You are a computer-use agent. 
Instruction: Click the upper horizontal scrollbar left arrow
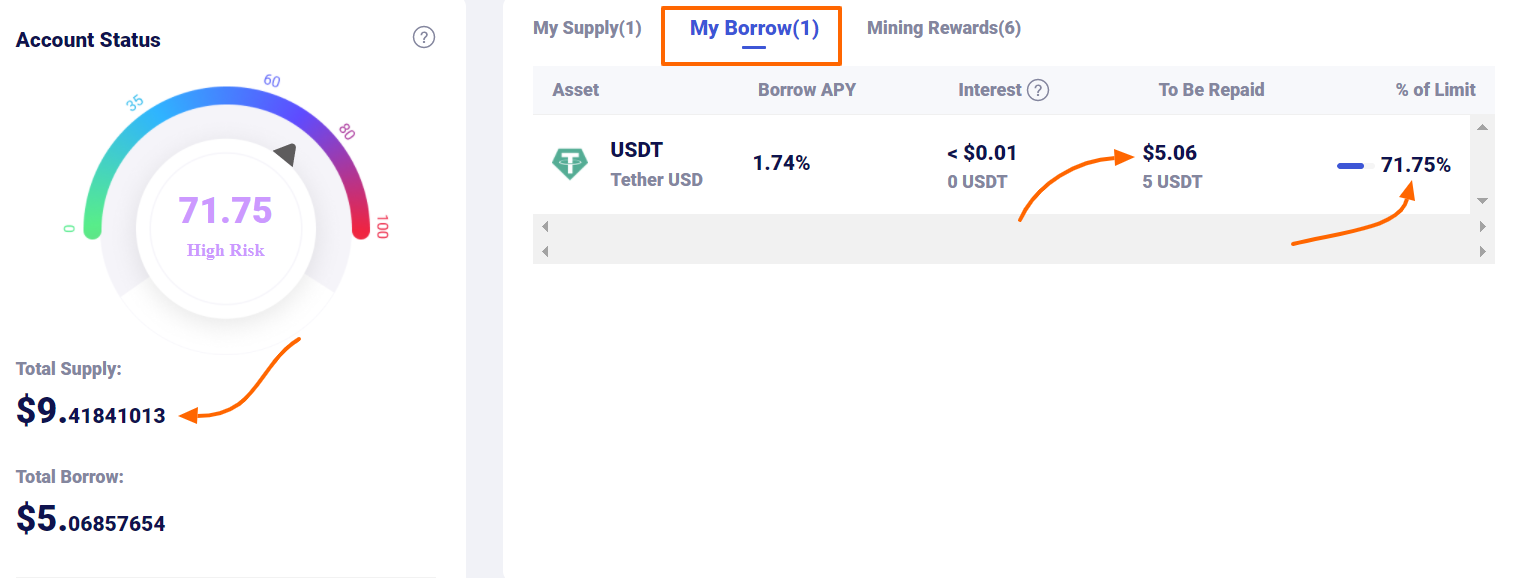tap(545, 227)
